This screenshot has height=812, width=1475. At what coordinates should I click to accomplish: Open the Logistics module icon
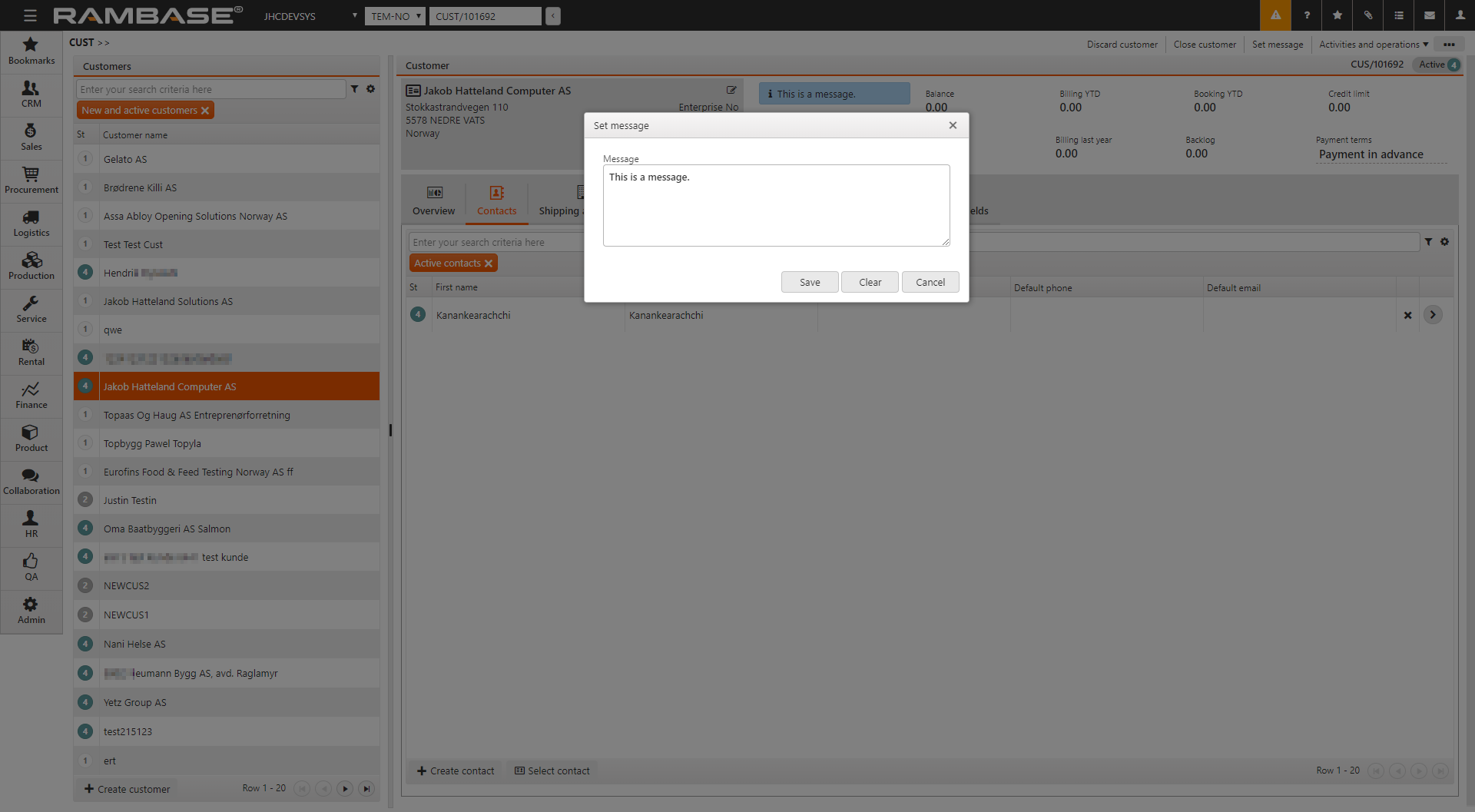pyautogui.click(x=31, y=224)
